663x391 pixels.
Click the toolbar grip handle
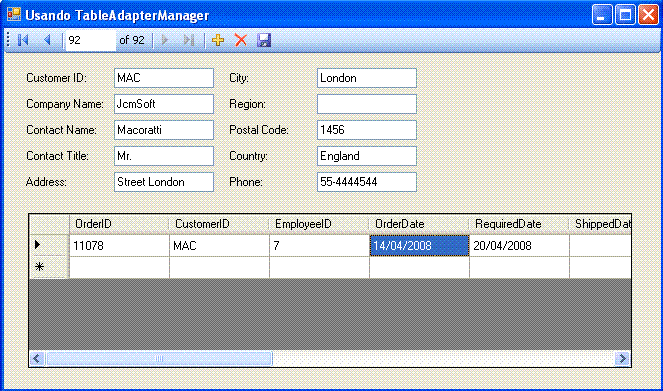(x=8, y=40)
